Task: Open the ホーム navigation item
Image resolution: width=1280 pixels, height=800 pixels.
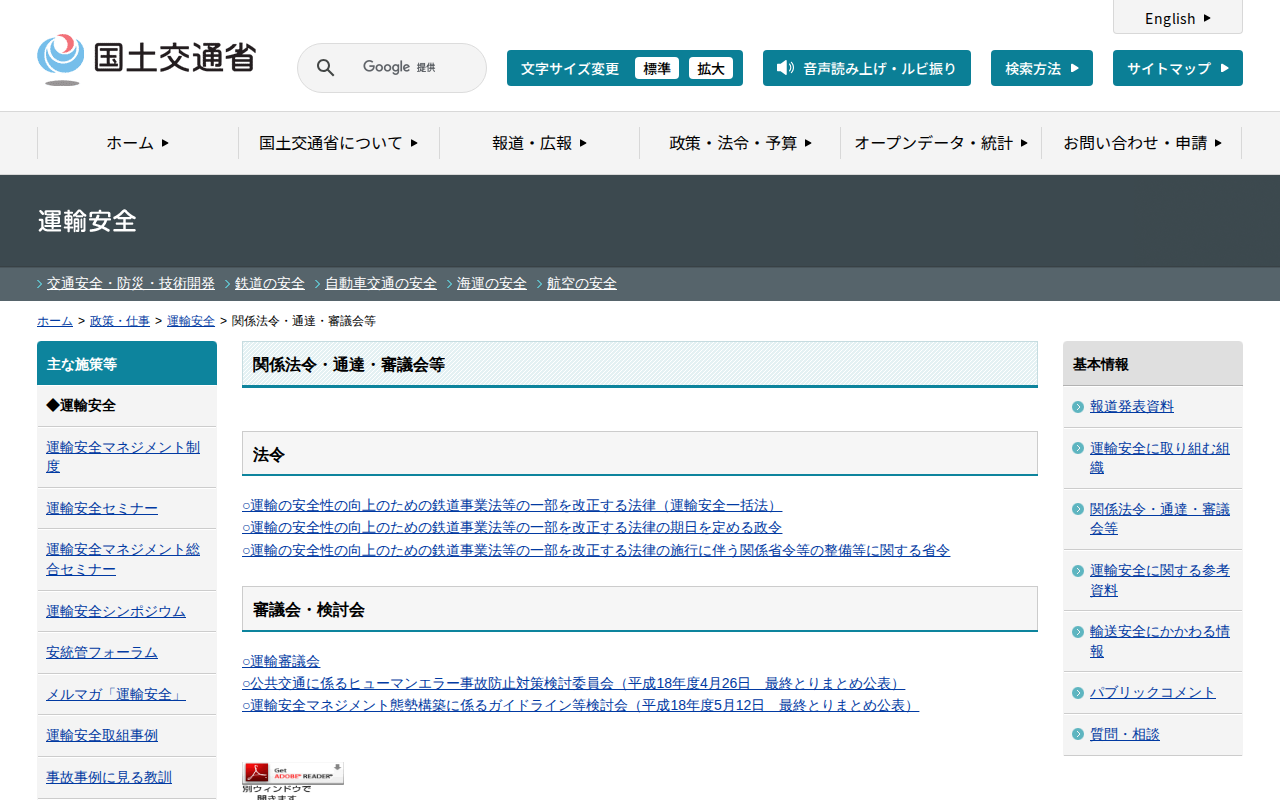Action: (x=138, y=143)
